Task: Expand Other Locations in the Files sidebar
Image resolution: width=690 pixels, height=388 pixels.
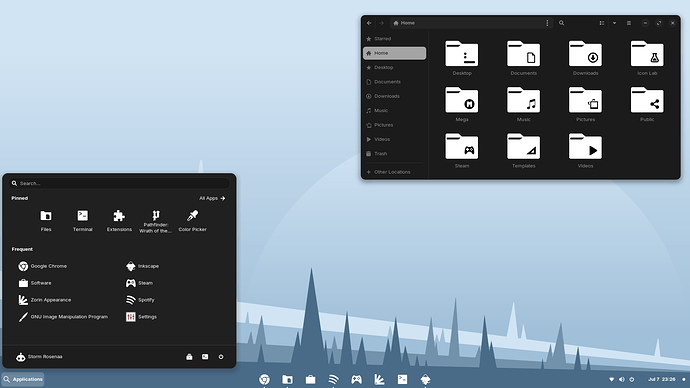Action: point(394,172)
